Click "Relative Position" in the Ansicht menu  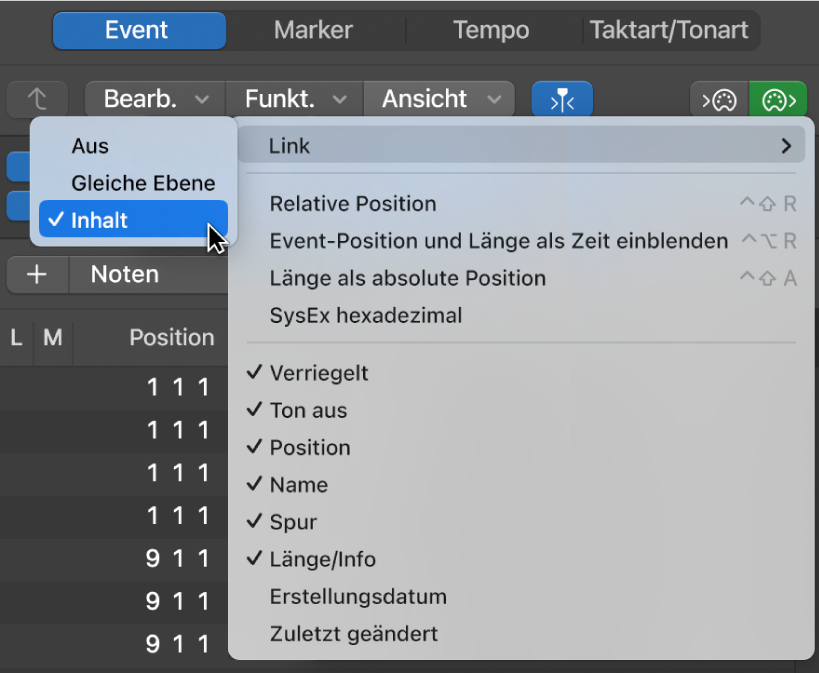(351, 204)
